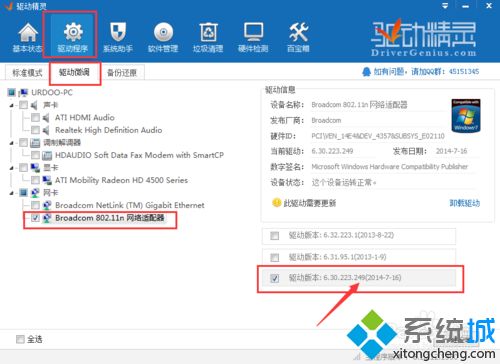Collapse the 声卡 tree node arrow
The image size is (500, 364).
[x=12, y=106]
